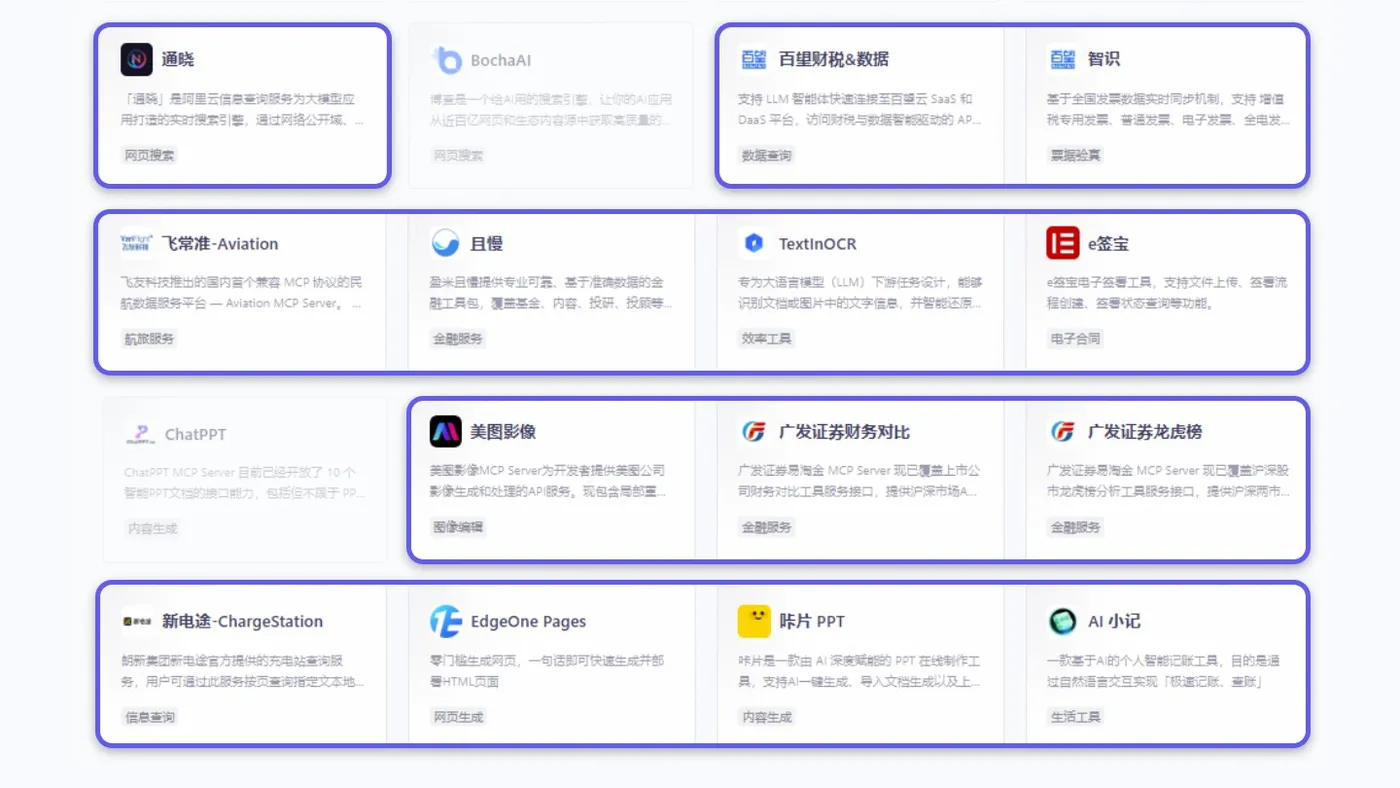Click the 美图影像 description text
This screenshot has width=1400, height=788.
[548, 481]
